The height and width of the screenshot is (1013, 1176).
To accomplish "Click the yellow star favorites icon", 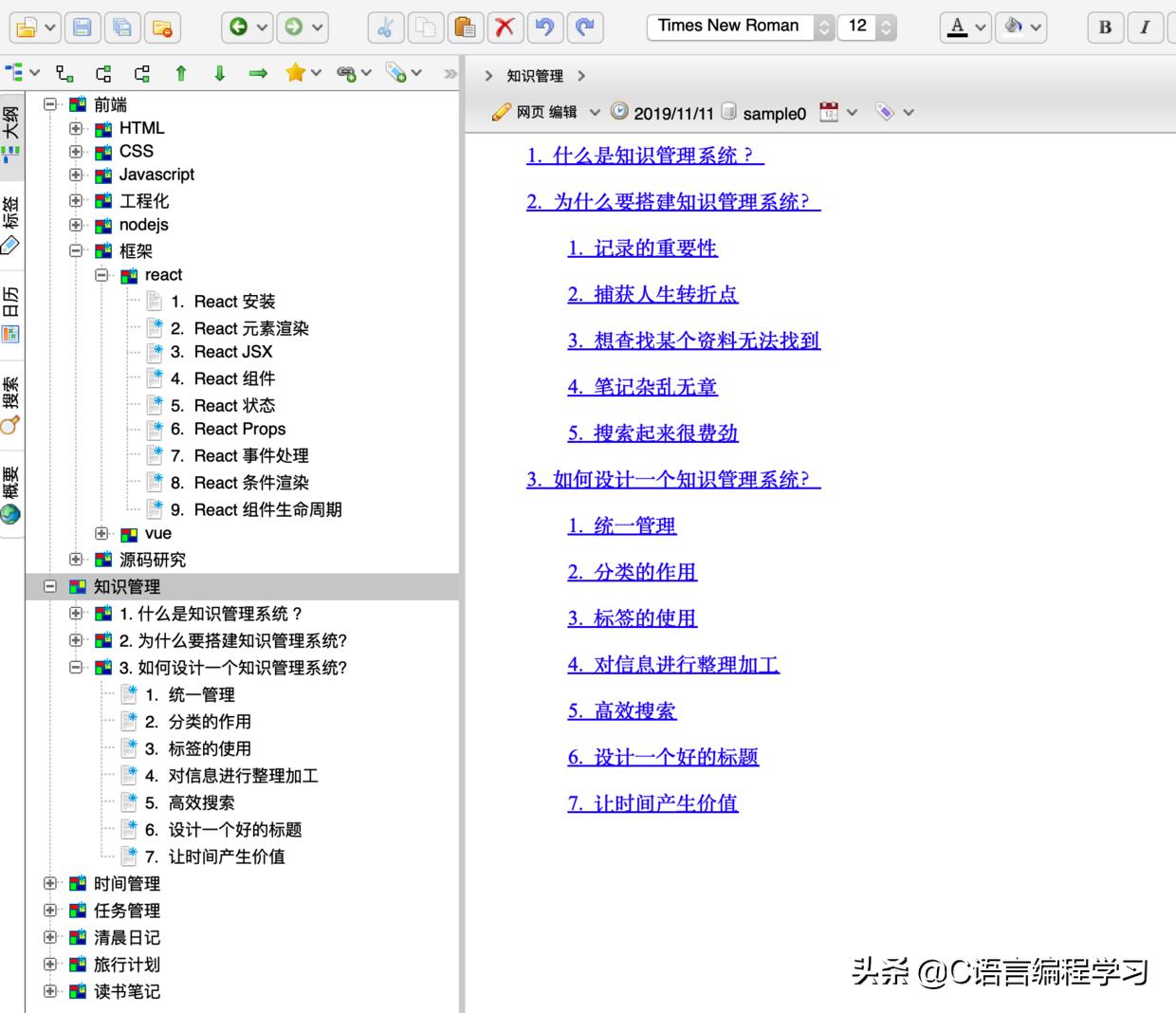I will tap(297, 72).
